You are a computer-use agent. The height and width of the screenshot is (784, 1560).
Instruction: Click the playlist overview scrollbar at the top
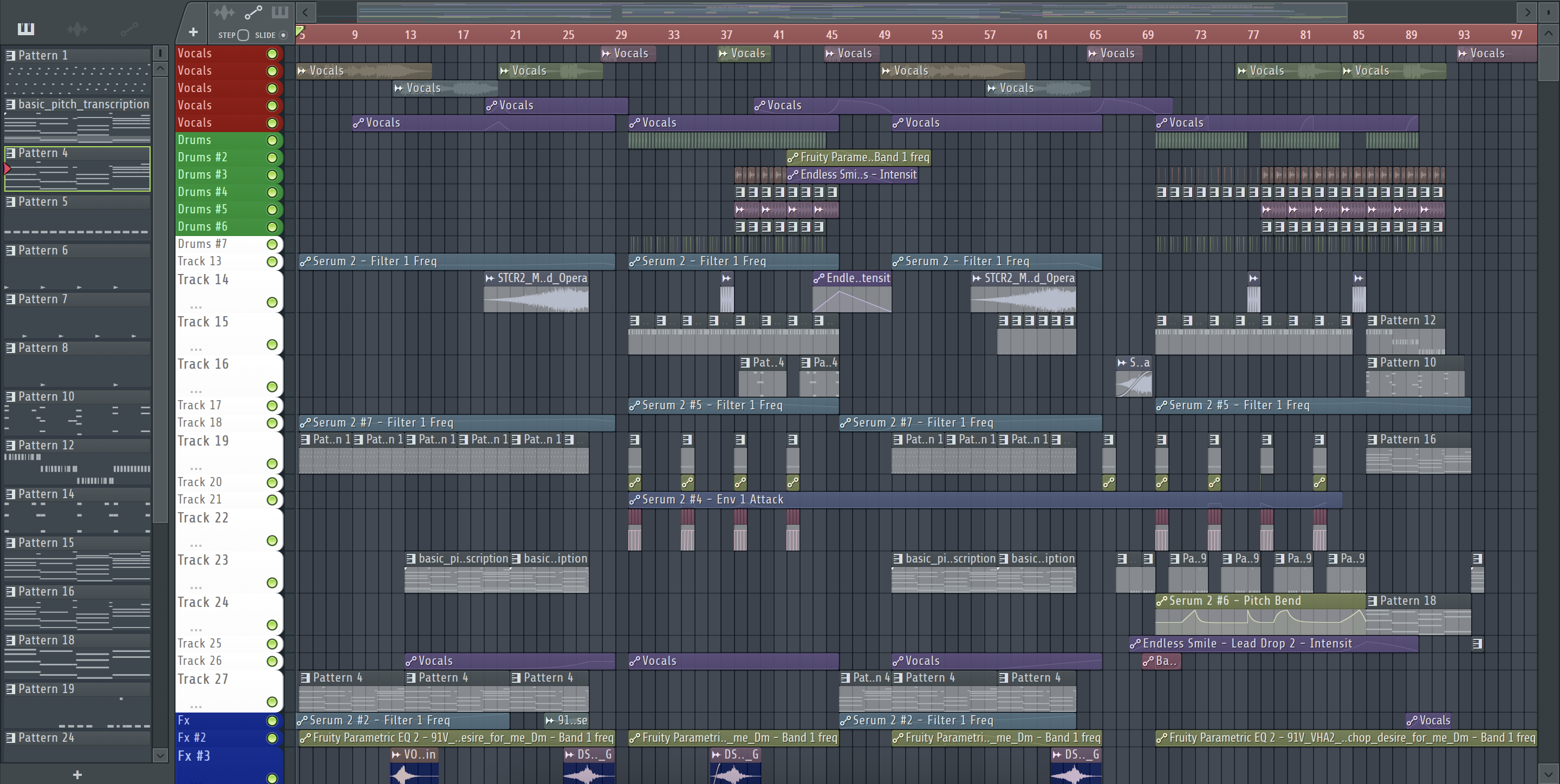coord(851,11)
